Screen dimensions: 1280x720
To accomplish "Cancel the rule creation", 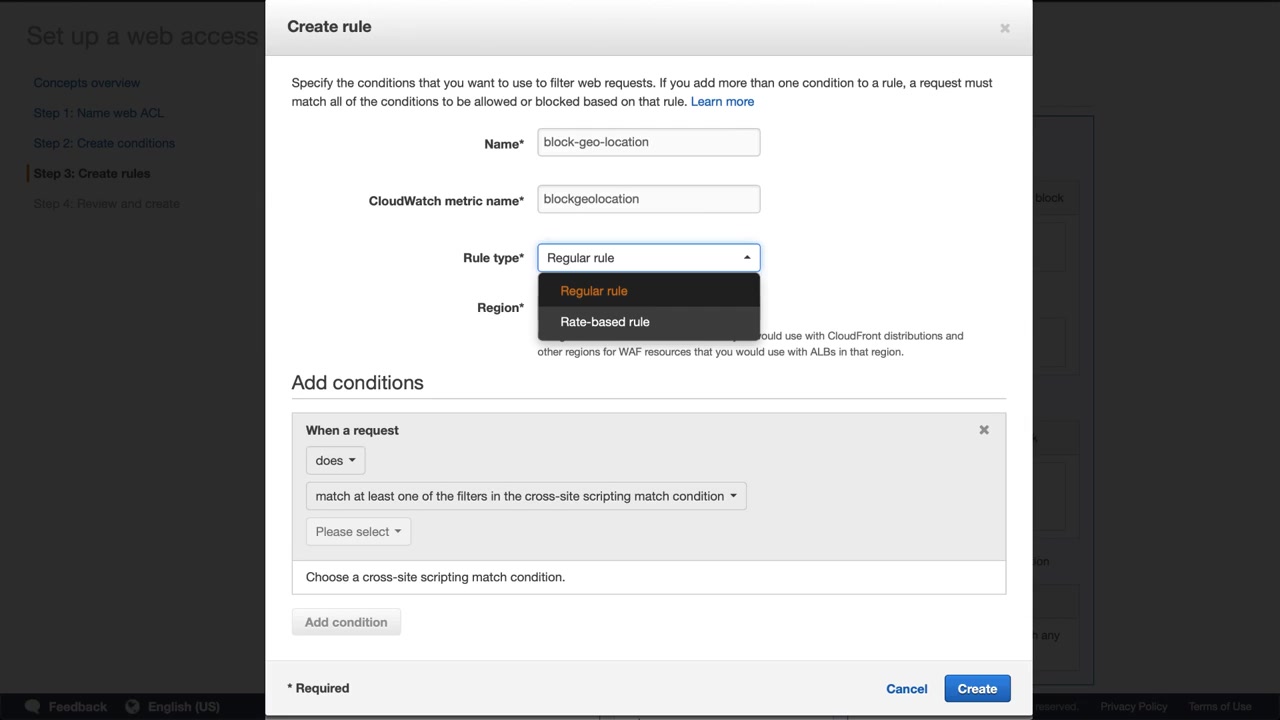I will coord(906,689).
